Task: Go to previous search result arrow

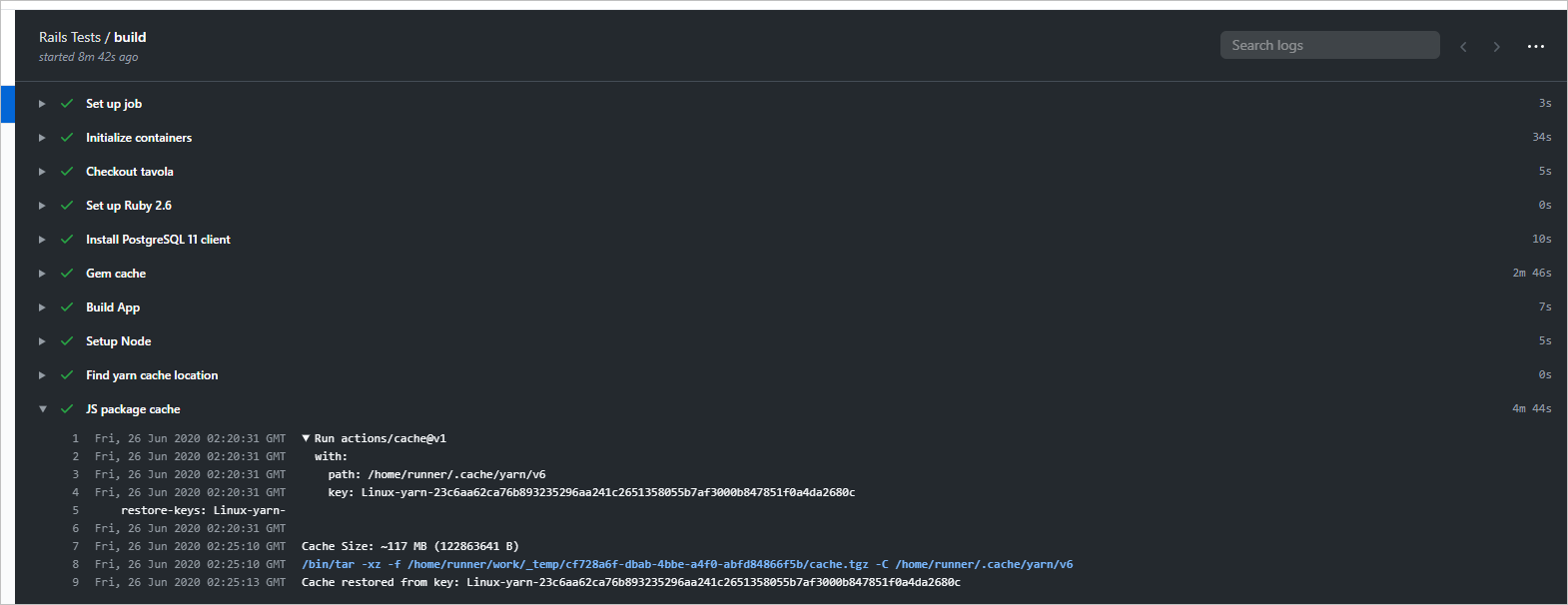Action: (1463, 47)
